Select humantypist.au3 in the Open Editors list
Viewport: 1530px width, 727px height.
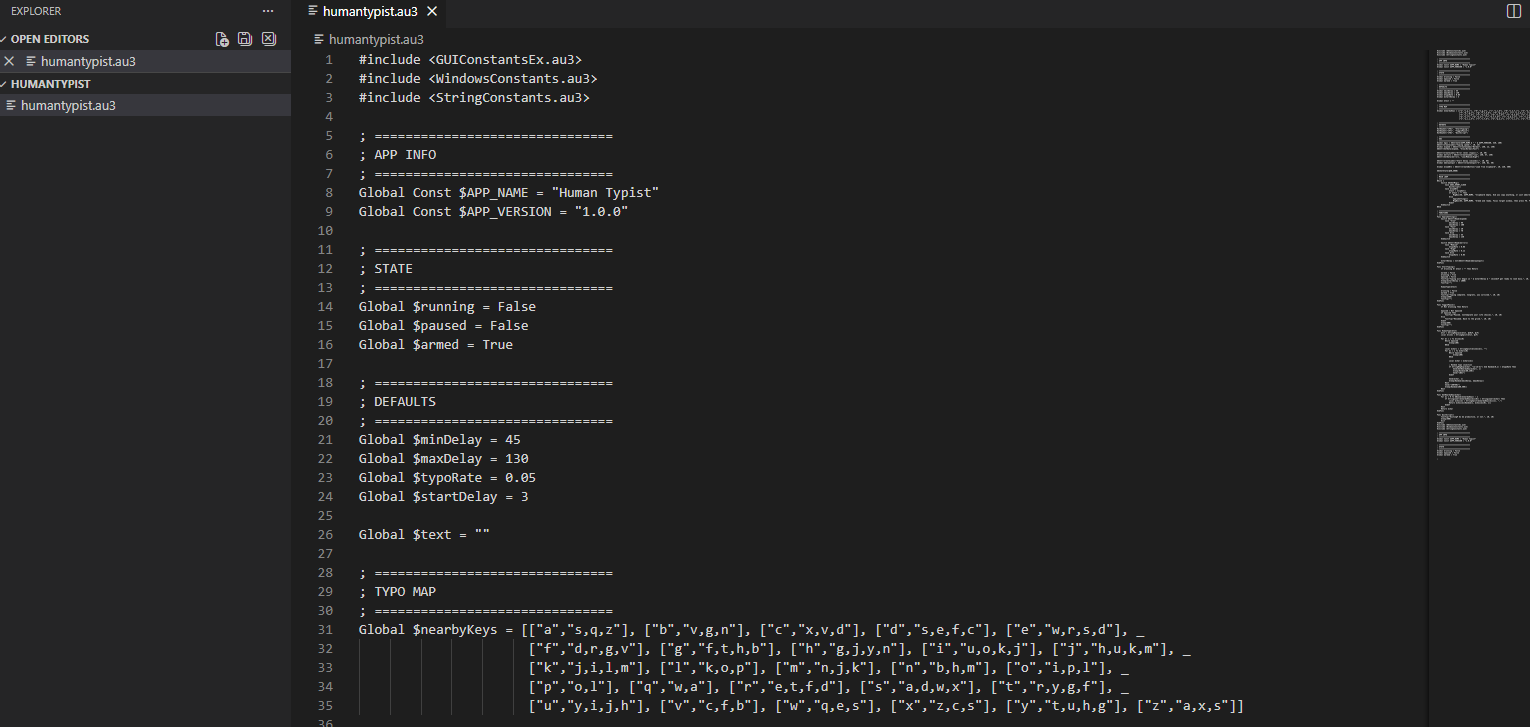click(88, 61)
